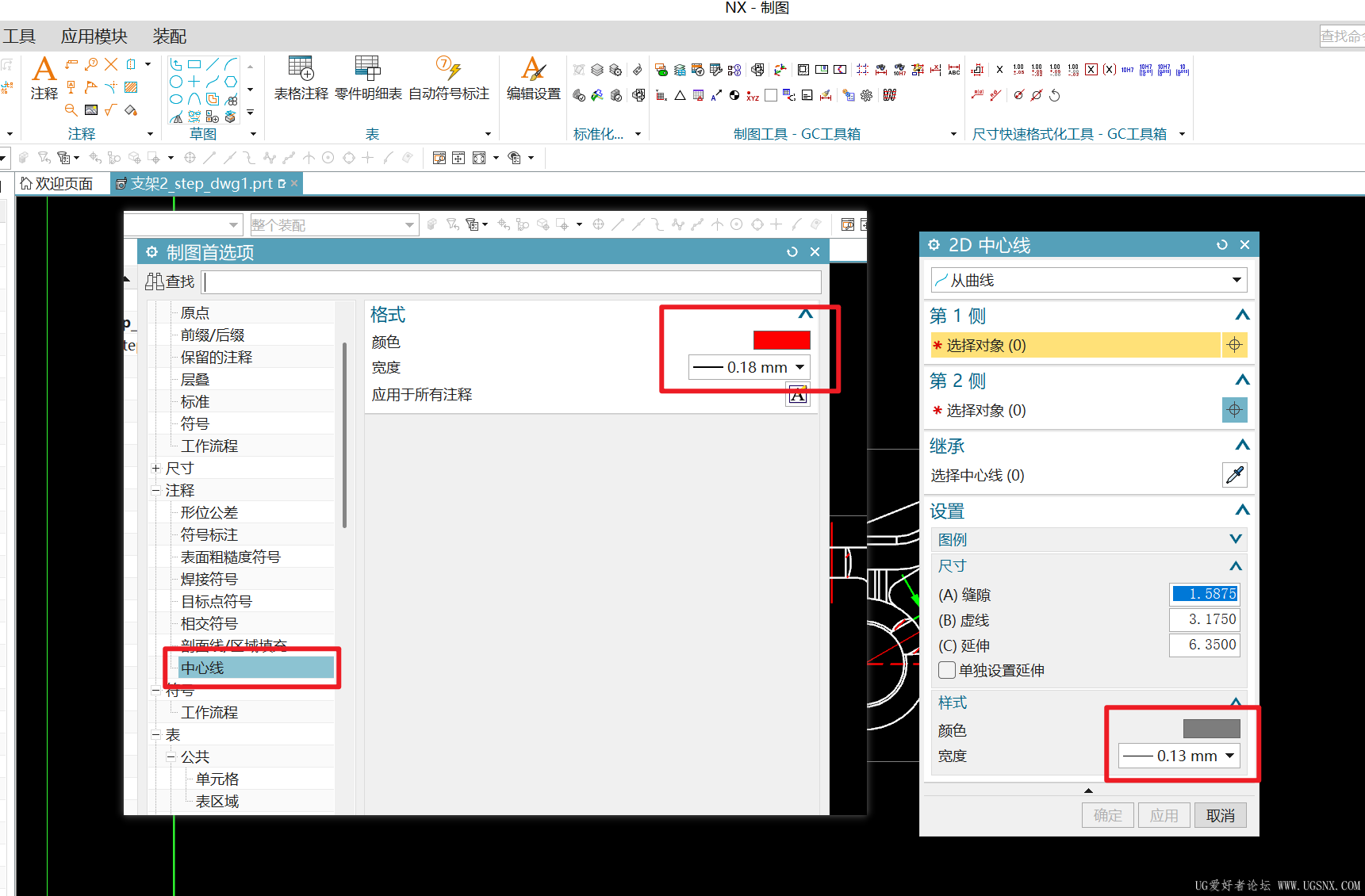The height and width of the screenshot is (896, 1365).
Task: Reset the 制图首选项 dialog via title-bar icon
Action: pos(792,252)
